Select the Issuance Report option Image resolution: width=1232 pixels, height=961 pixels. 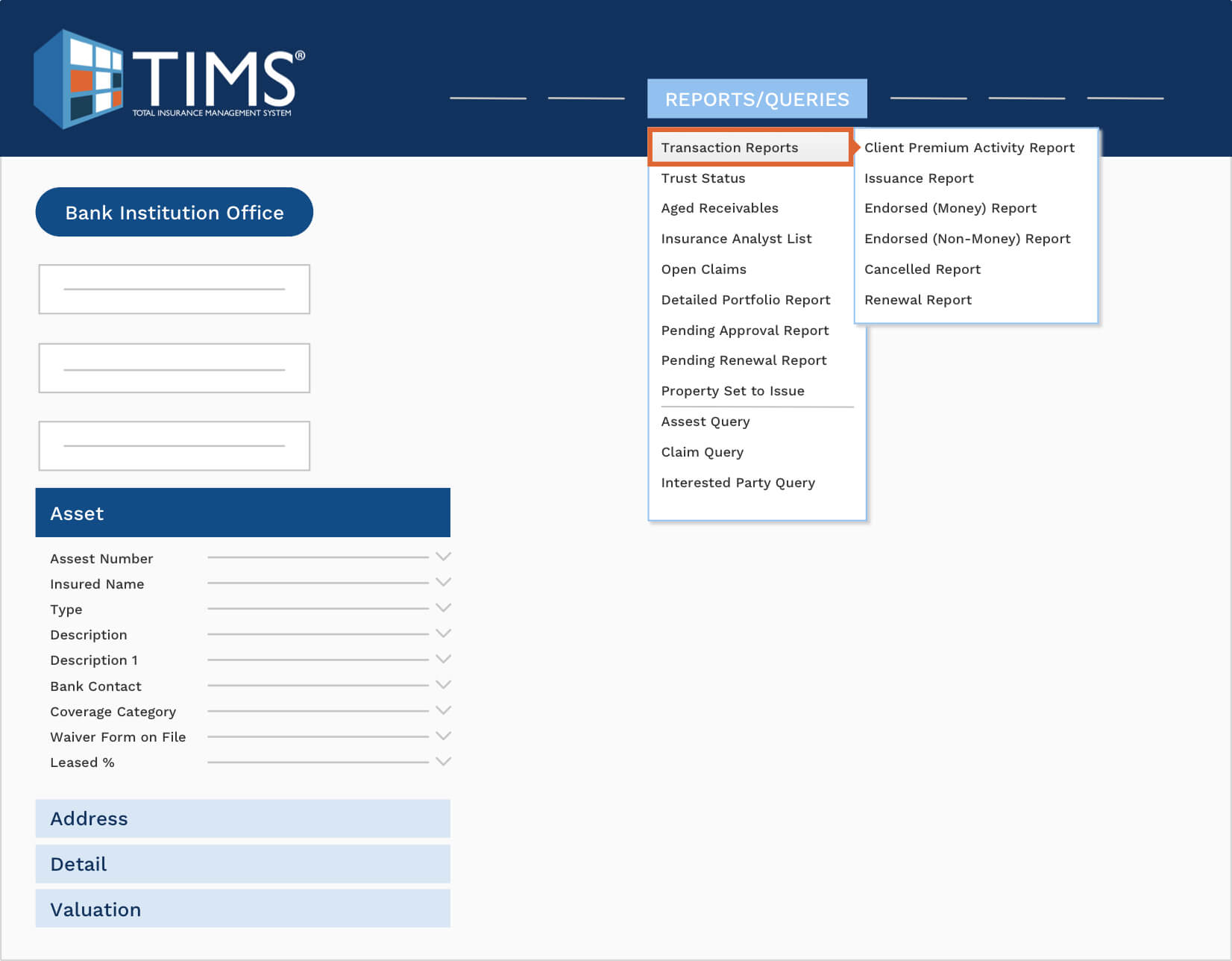click(918, 178)
